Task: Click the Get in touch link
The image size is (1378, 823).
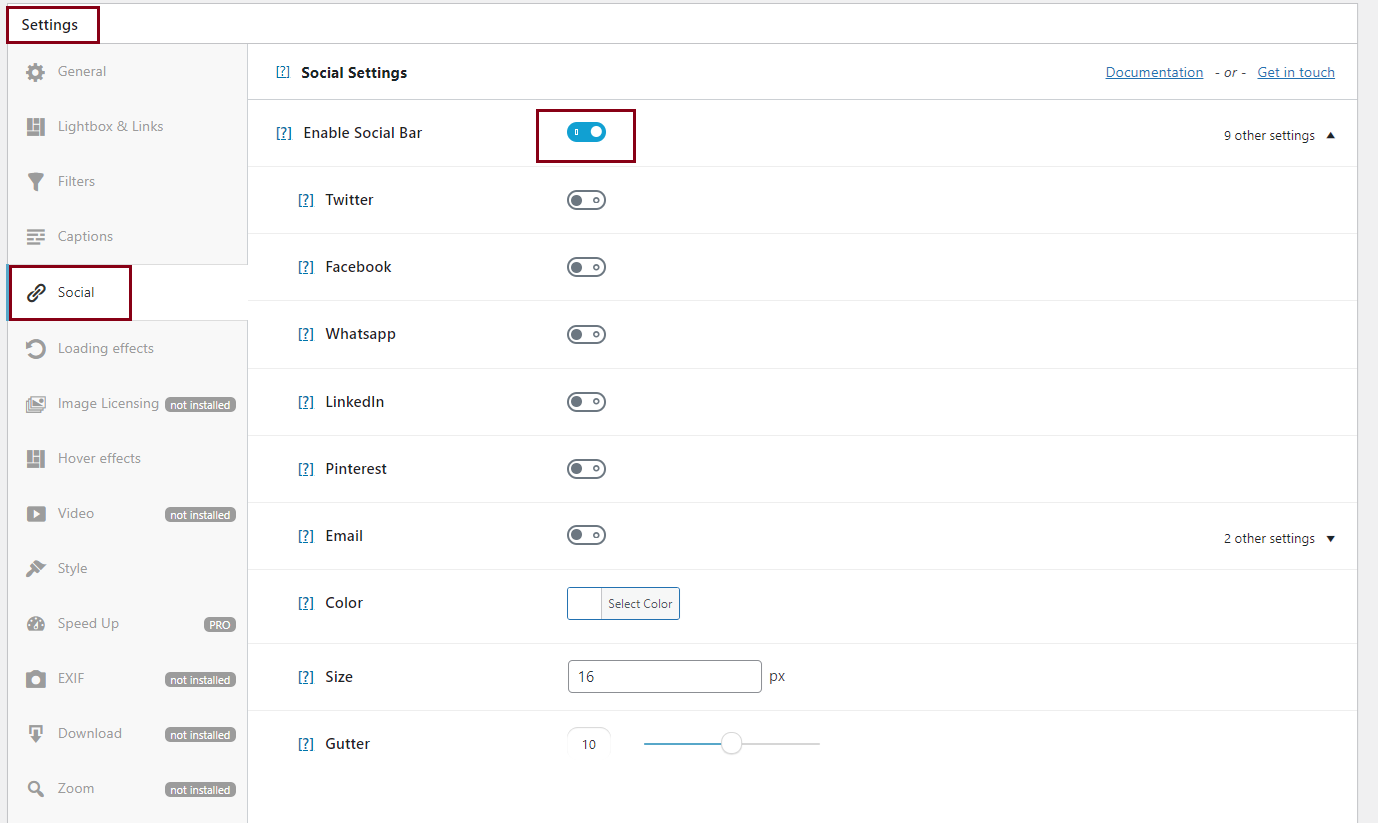Action: pos(1296,72)
